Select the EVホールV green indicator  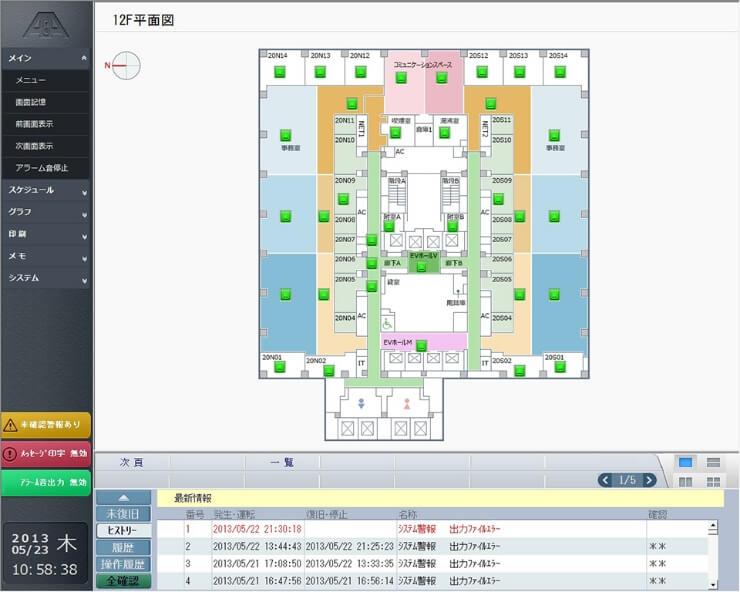pos(422,266)
